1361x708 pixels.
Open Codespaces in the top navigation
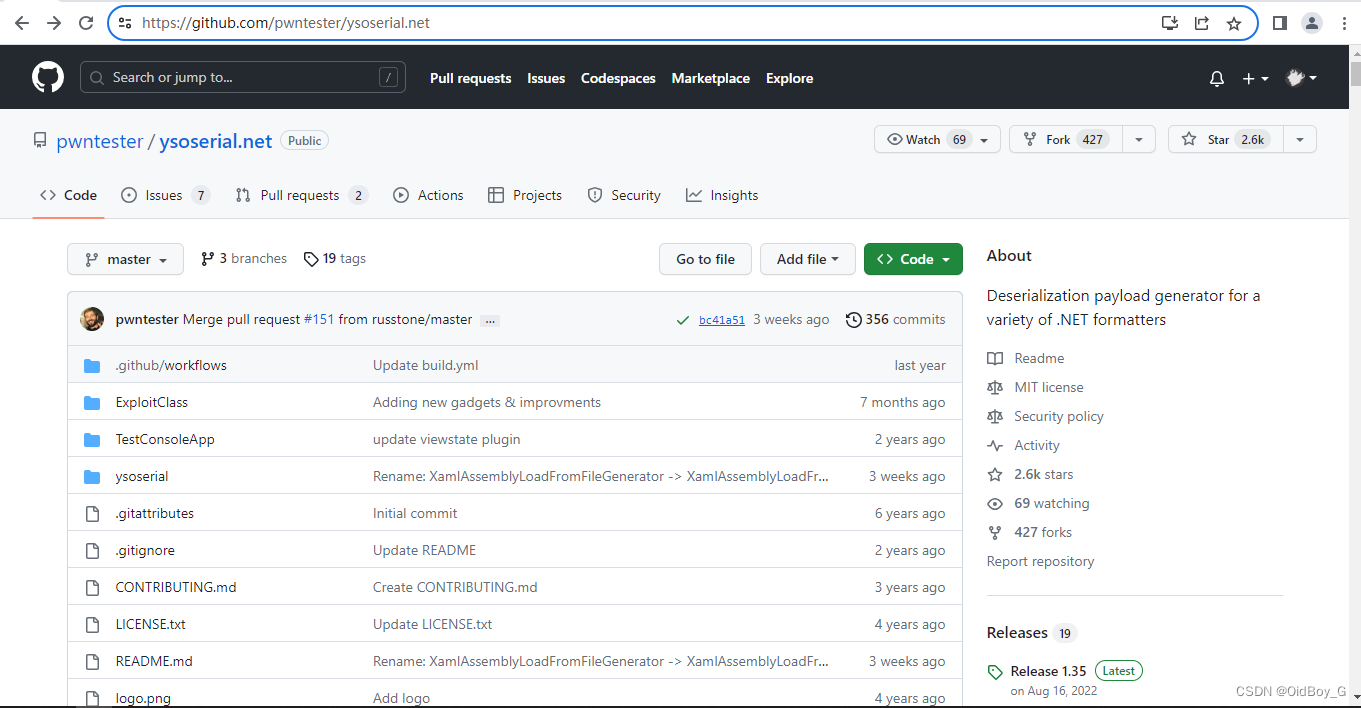618,78
